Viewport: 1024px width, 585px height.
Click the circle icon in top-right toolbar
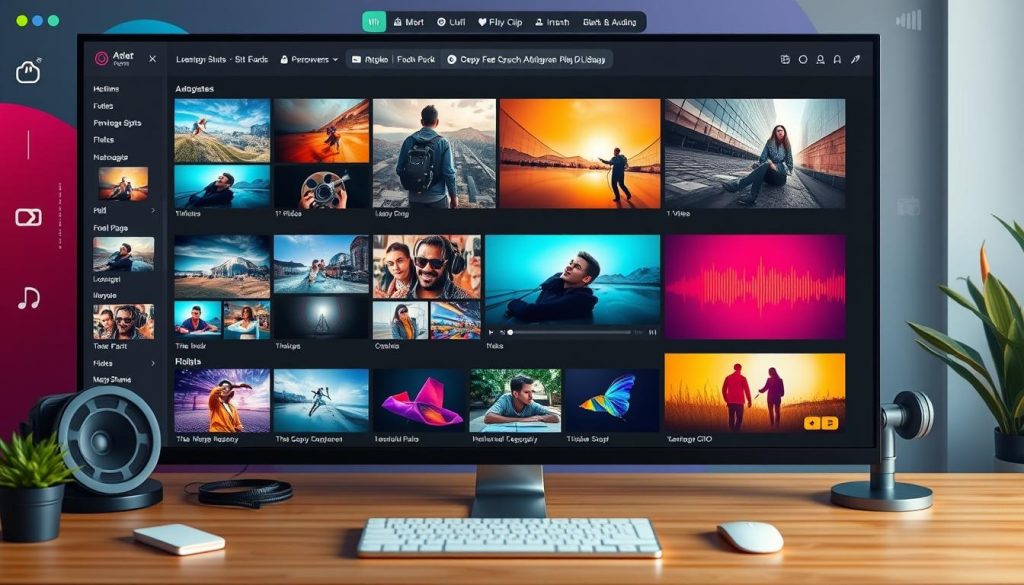pyautogui.click(x=802, y=60)
